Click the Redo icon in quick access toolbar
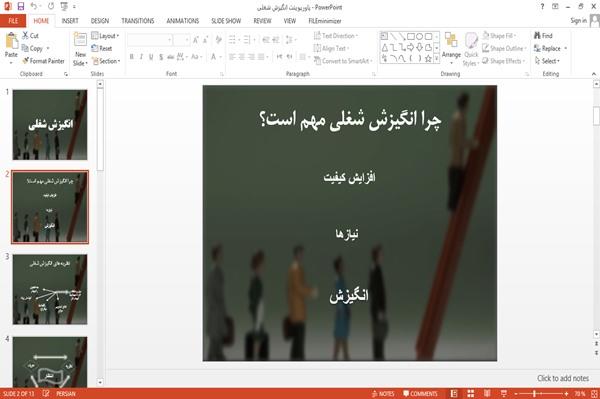The image size is (600, 399). [x=51, y=7]
